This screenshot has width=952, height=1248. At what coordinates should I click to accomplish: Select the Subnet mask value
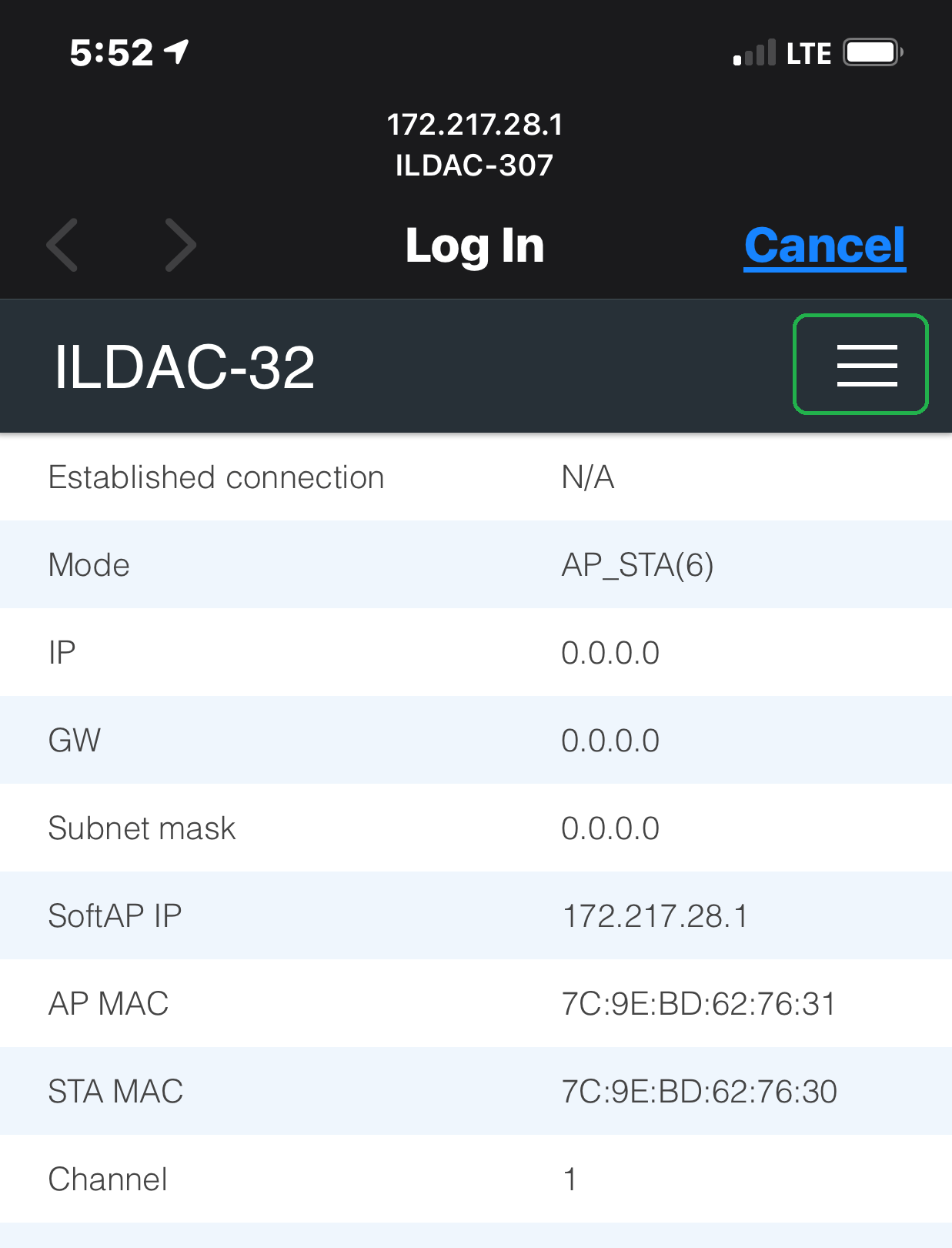point(610,828)
